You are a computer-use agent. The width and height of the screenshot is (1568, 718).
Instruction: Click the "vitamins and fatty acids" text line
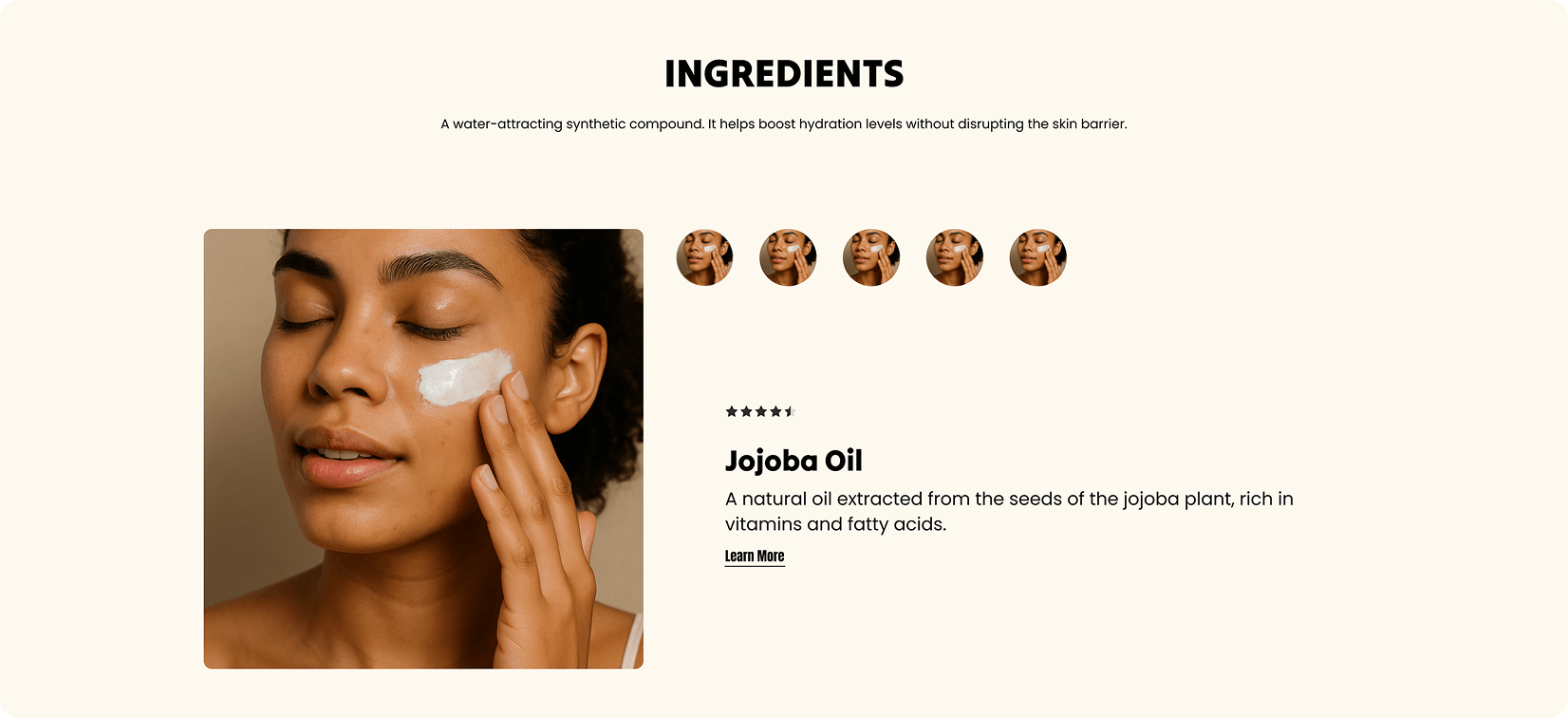pos(835,524)
